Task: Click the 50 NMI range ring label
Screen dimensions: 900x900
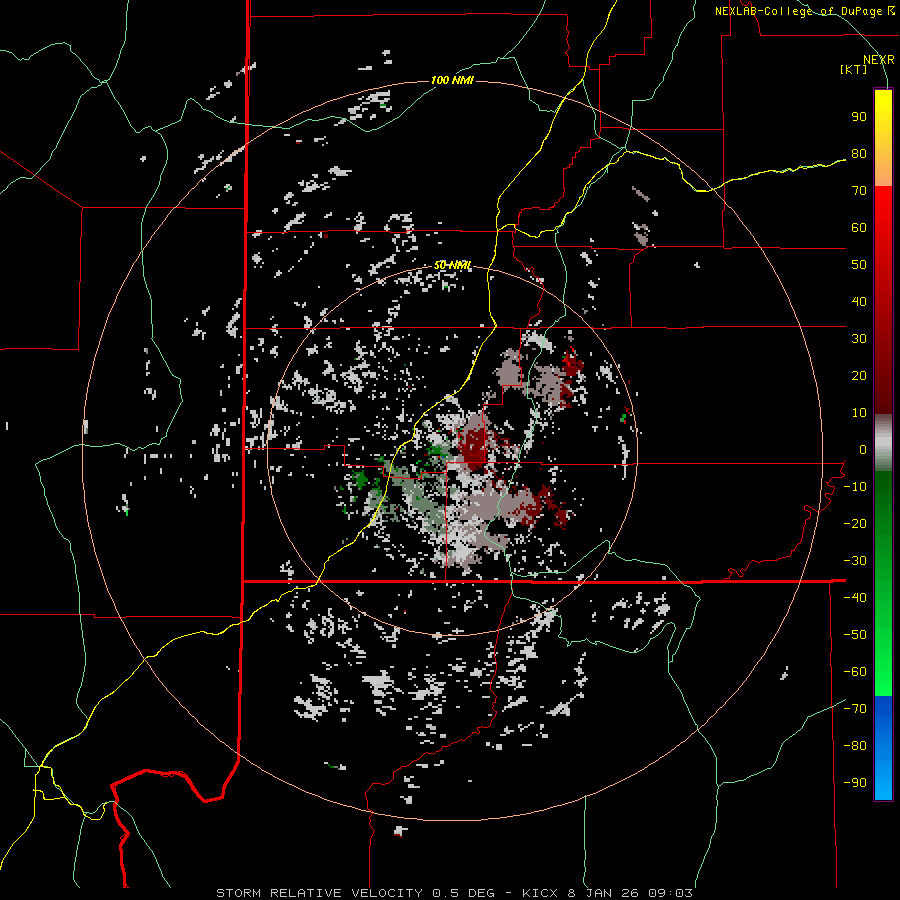Action: (x=452, y=265)
